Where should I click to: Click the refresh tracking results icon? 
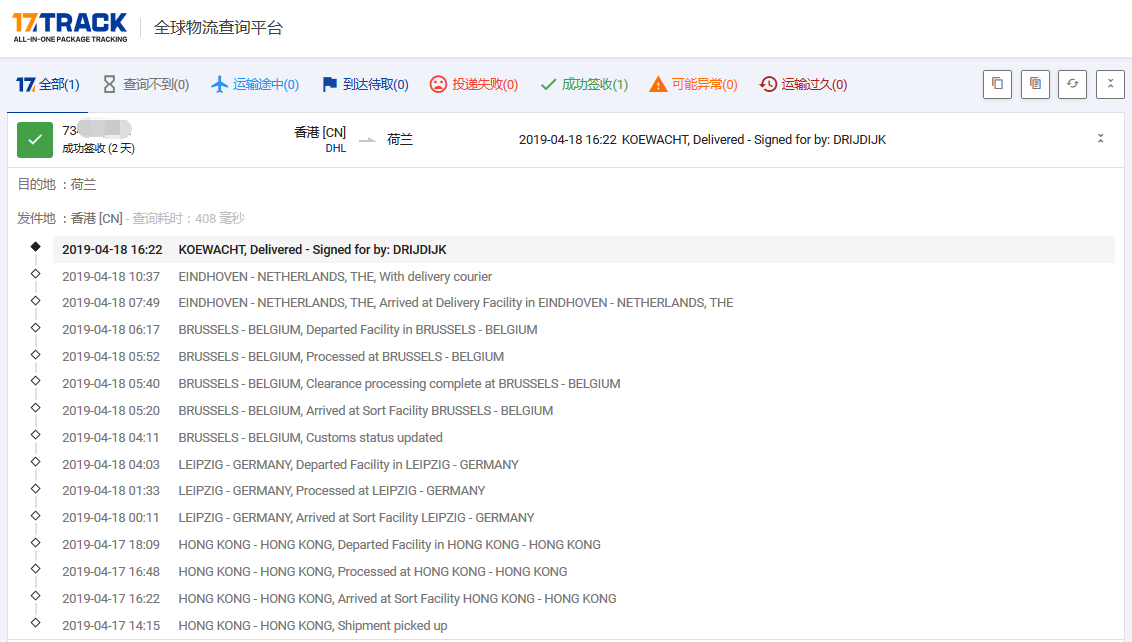tap(1072, 84)
